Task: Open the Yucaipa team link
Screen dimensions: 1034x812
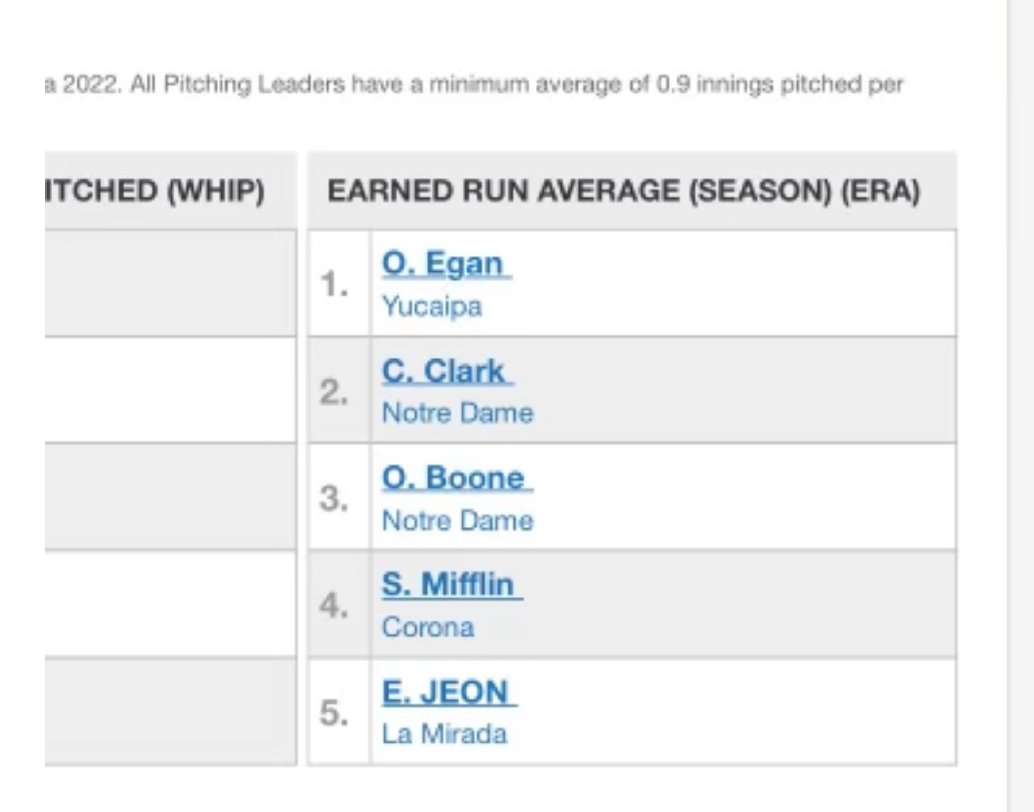Action: coord(432,306)
